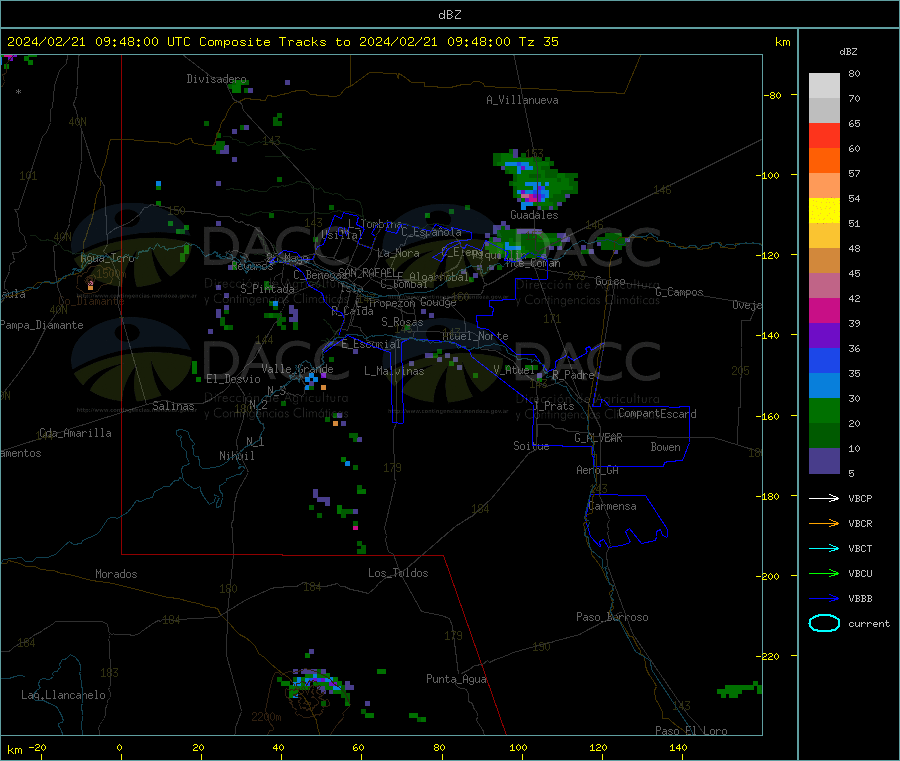The width and height of the screenshot is (900, 761).
Task: Click the 'Cda_Amarilla' map label
Action: [75, 433]
